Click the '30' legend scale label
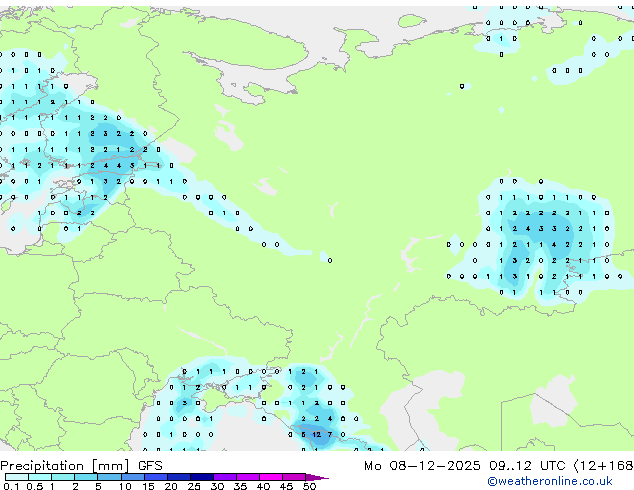The width and height of the screenshot is (634, 490). click(217, 486)
